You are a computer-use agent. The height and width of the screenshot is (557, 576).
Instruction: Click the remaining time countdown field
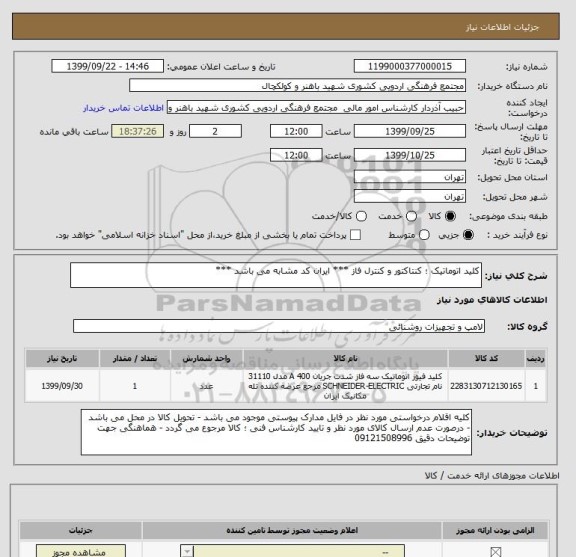click(138, 131)
